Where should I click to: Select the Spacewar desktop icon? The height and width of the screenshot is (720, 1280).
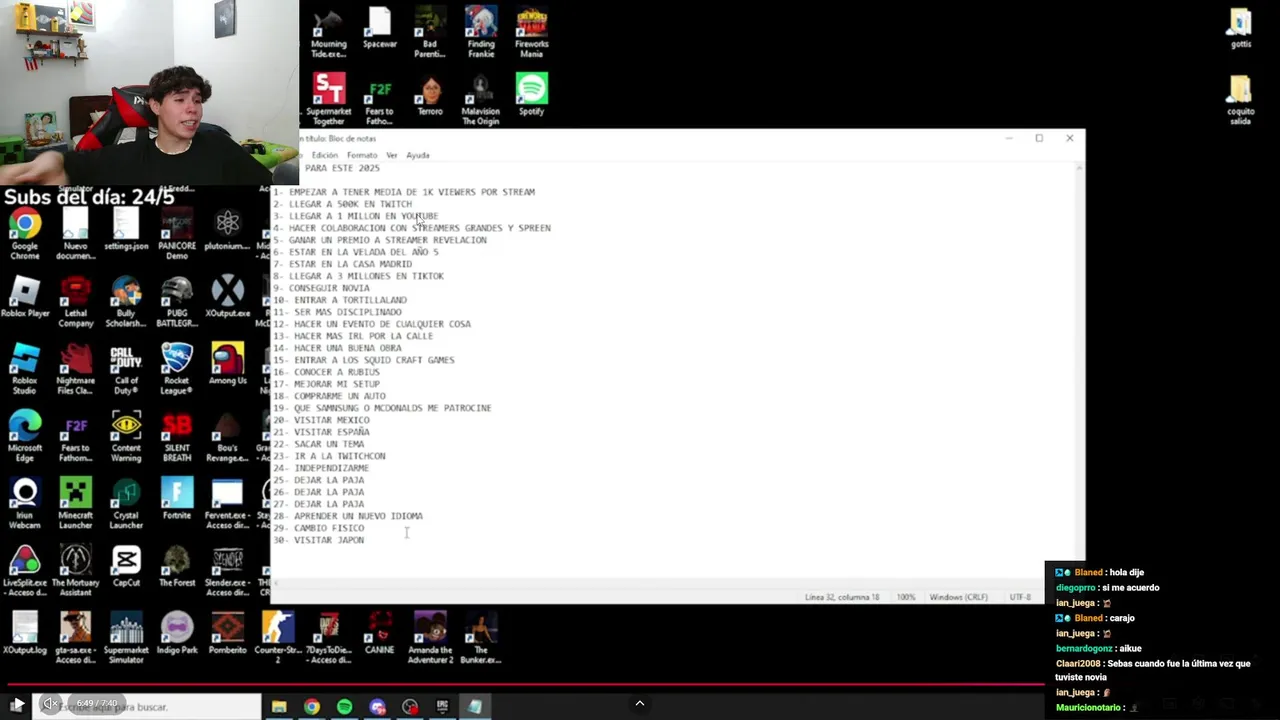(380, 28)
